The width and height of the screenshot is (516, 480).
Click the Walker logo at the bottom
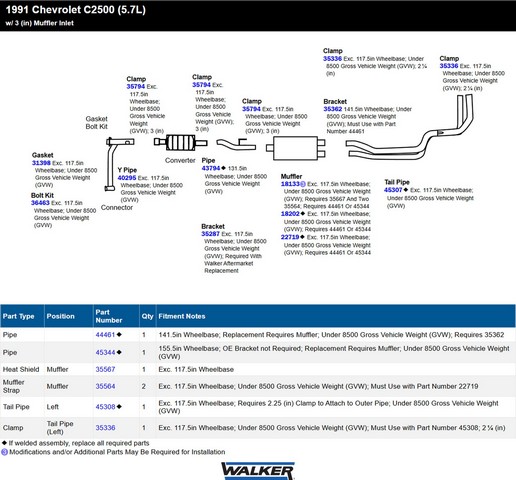point(258,471)
